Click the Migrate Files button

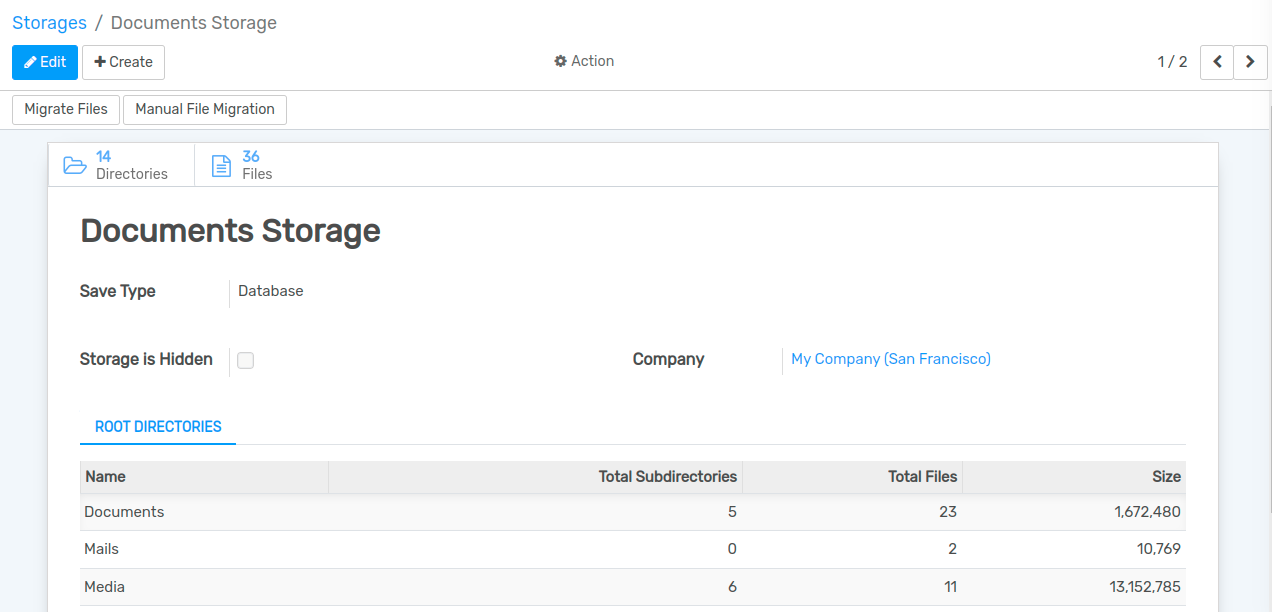66,109
